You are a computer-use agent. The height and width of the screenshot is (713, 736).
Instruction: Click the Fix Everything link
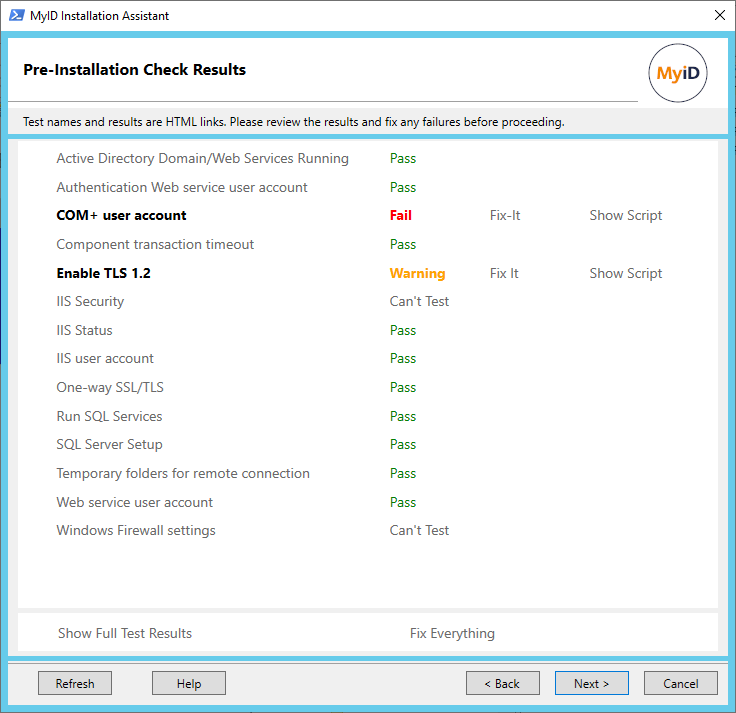click(452, 633)
